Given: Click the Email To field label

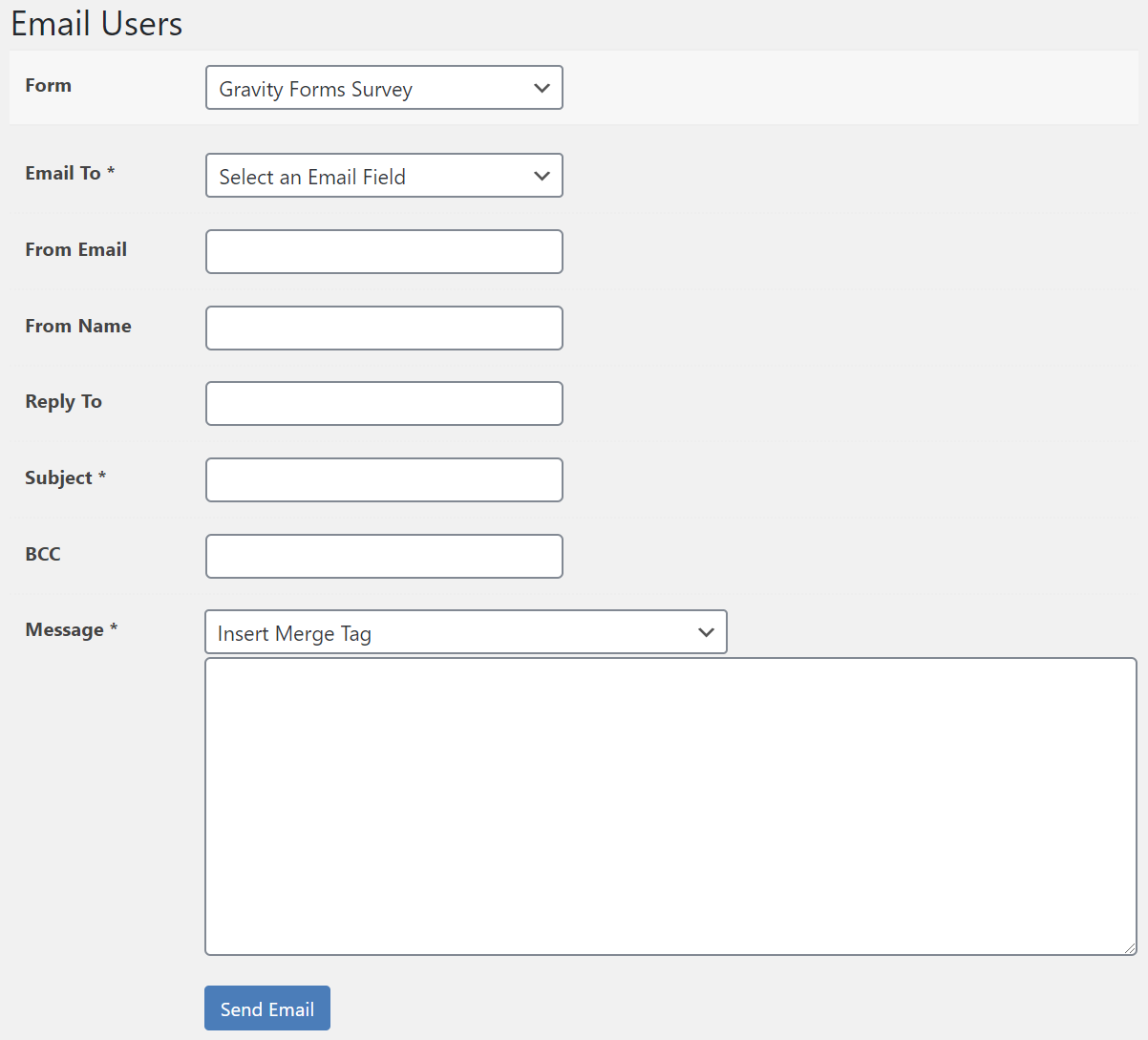Looking at the screenshot, I should point(70,173).
